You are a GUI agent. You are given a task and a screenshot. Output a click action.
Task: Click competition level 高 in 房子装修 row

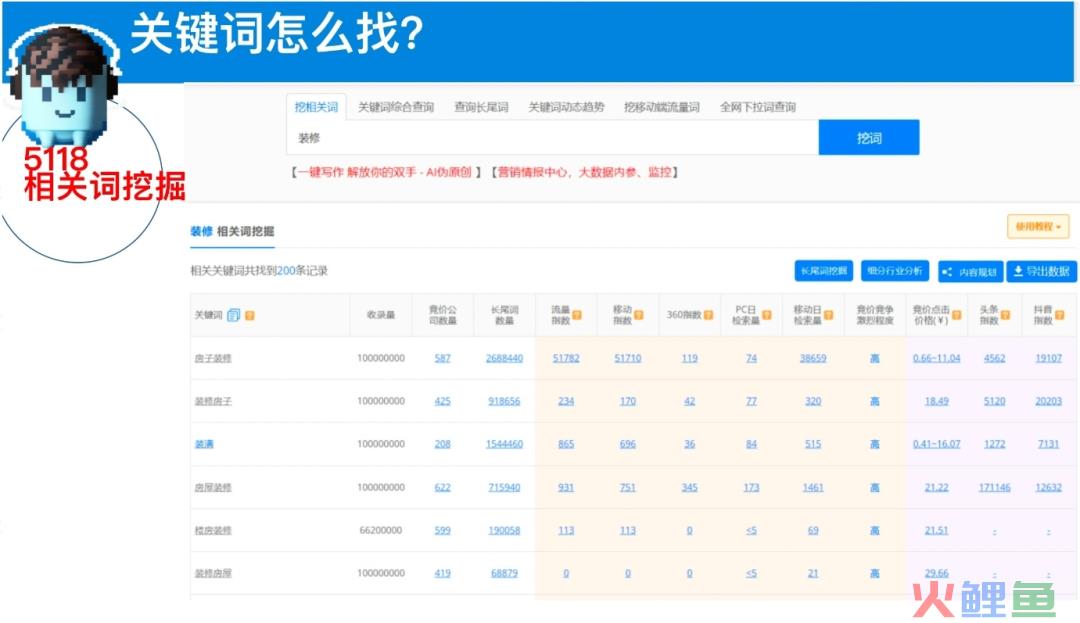(874, 359)
